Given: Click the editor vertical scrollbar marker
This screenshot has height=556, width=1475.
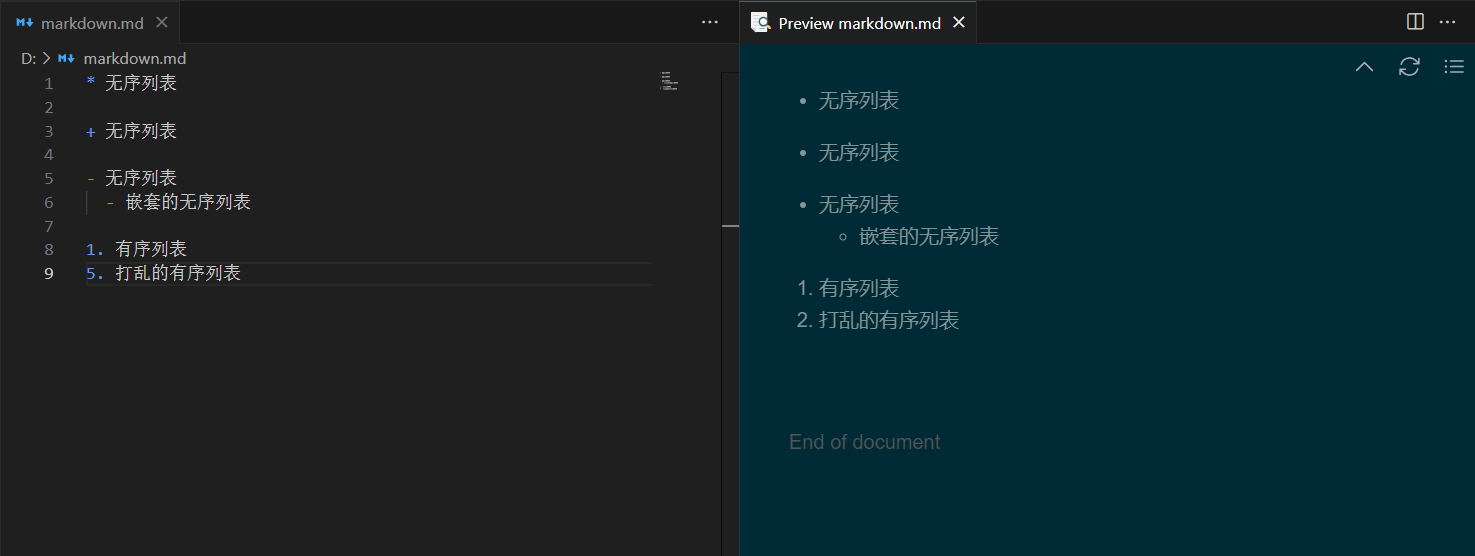Looking at the screenshot, I should (730, 226).
